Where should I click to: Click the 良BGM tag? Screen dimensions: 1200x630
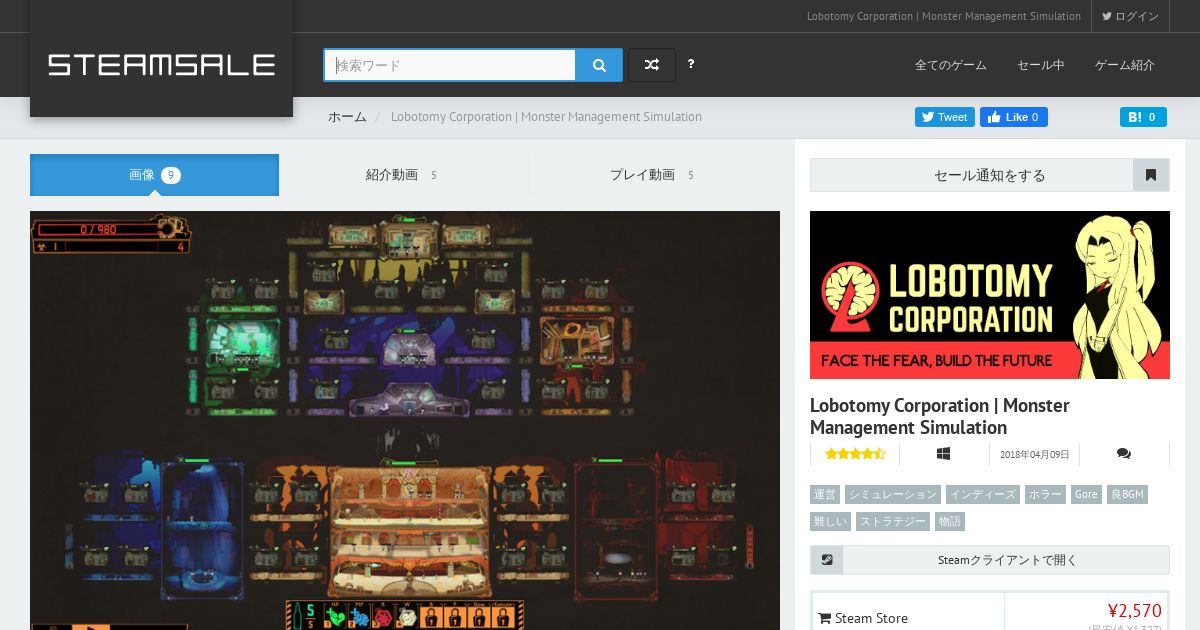[1127, 494]
